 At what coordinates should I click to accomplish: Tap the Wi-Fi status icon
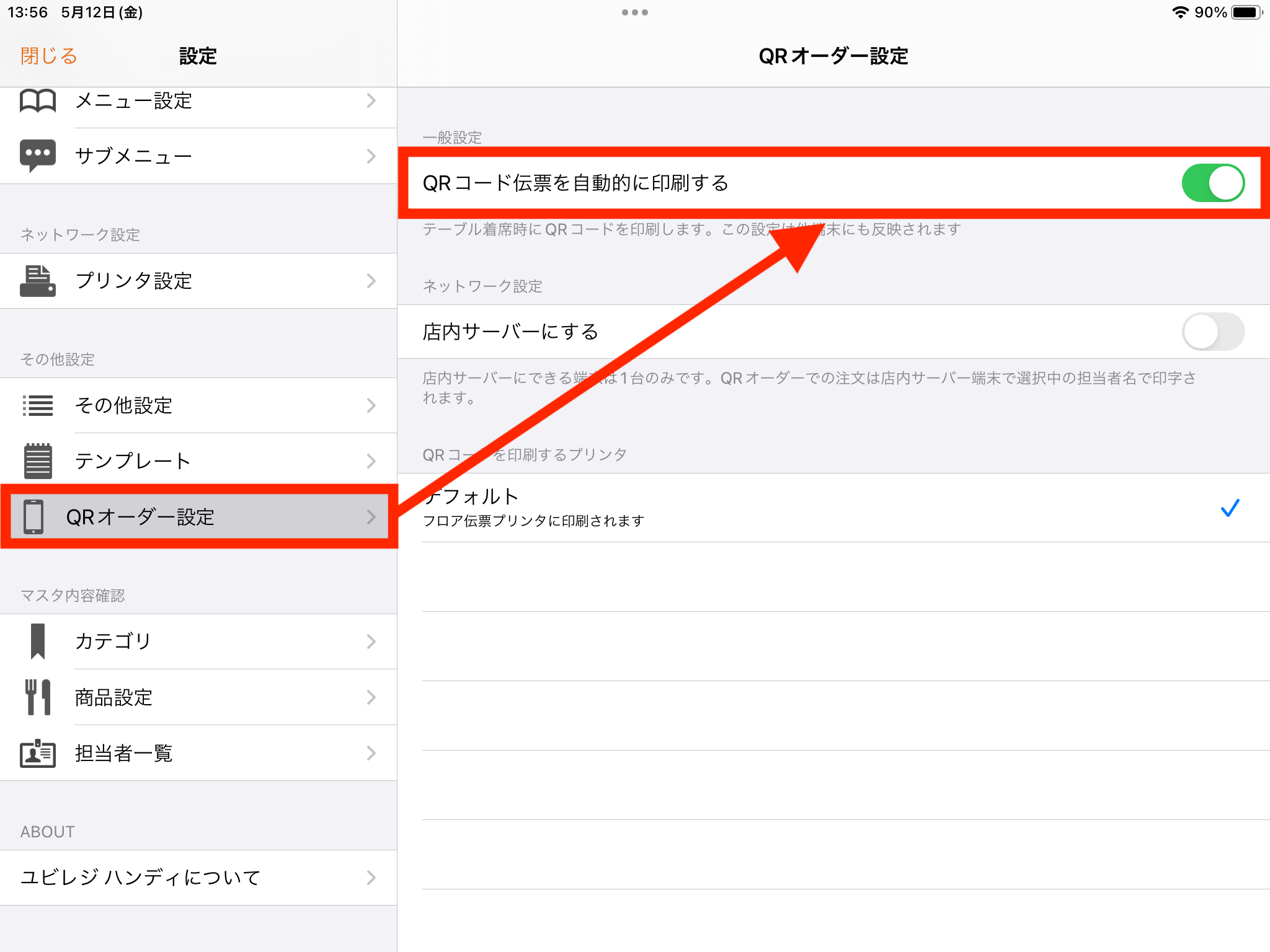tap(1180, 12)
